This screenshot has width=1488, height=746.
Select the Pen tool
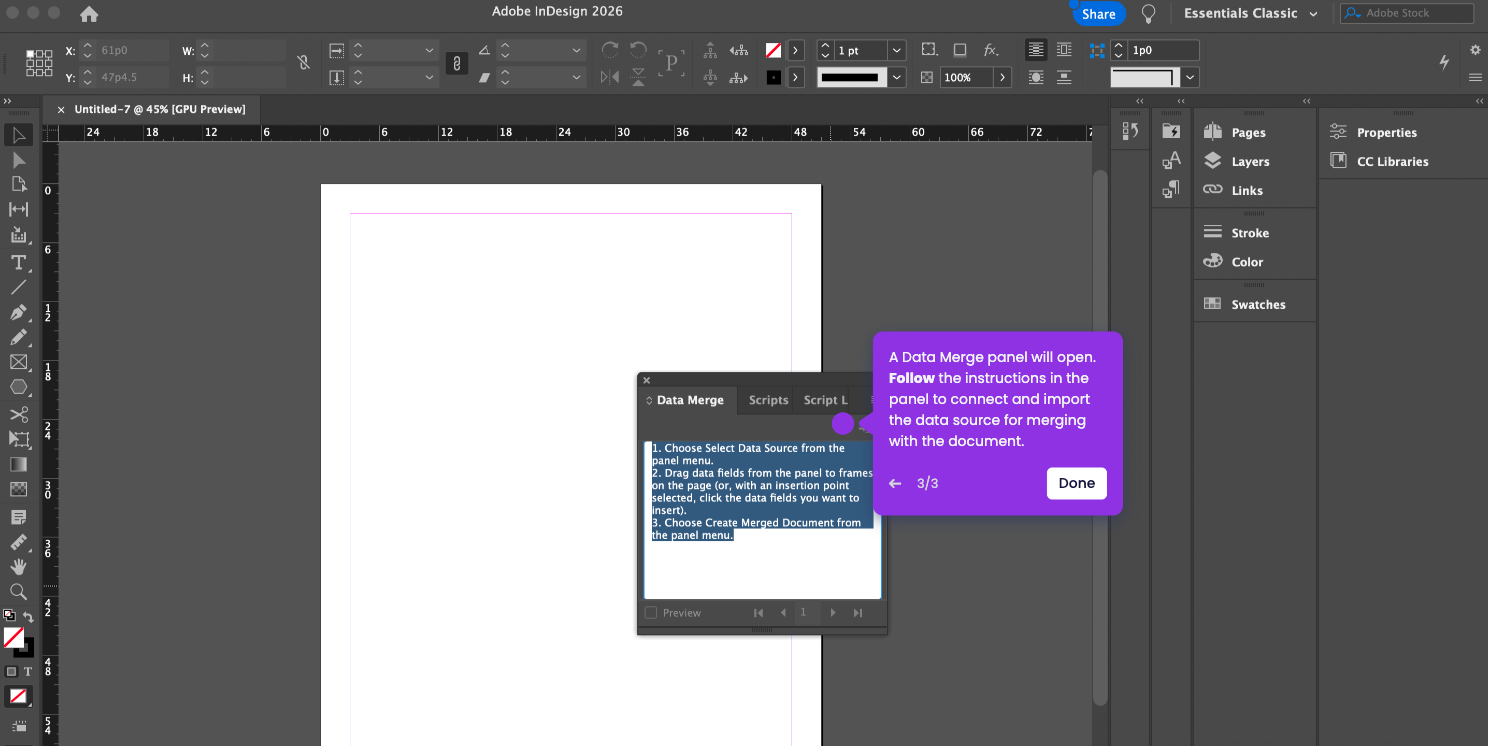pos(19,313)
